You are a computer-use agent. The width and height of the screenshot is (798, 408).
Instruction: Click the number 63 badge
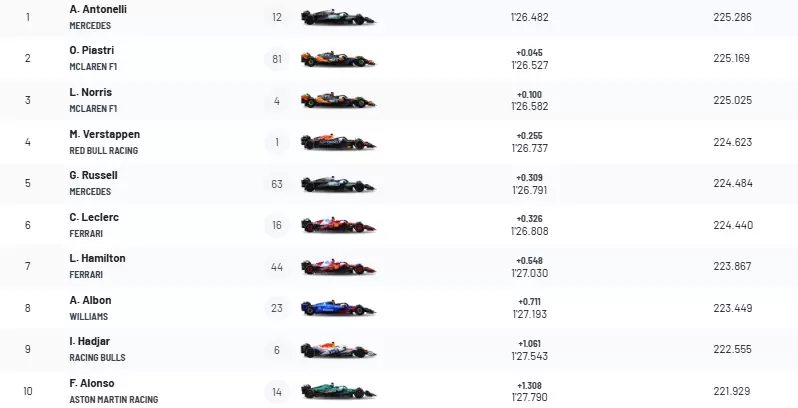(277, 184)
